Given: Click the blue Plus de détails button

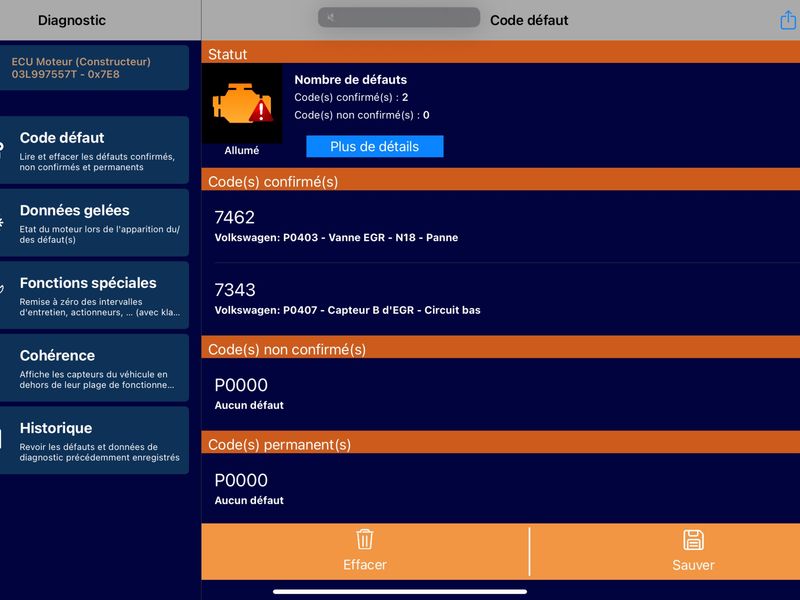Looking at the screenshot, I should click(374, 147).
